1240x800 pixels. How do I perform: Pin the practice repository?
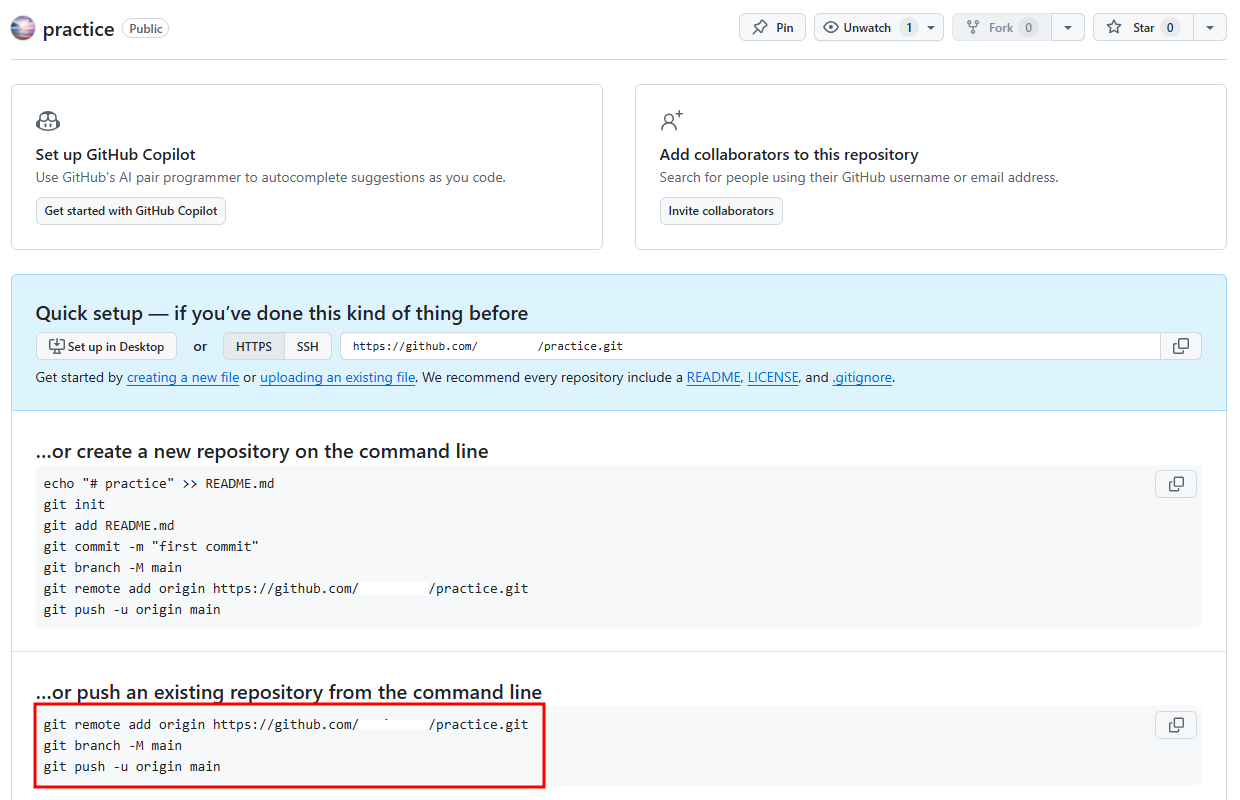coord(772,28)
